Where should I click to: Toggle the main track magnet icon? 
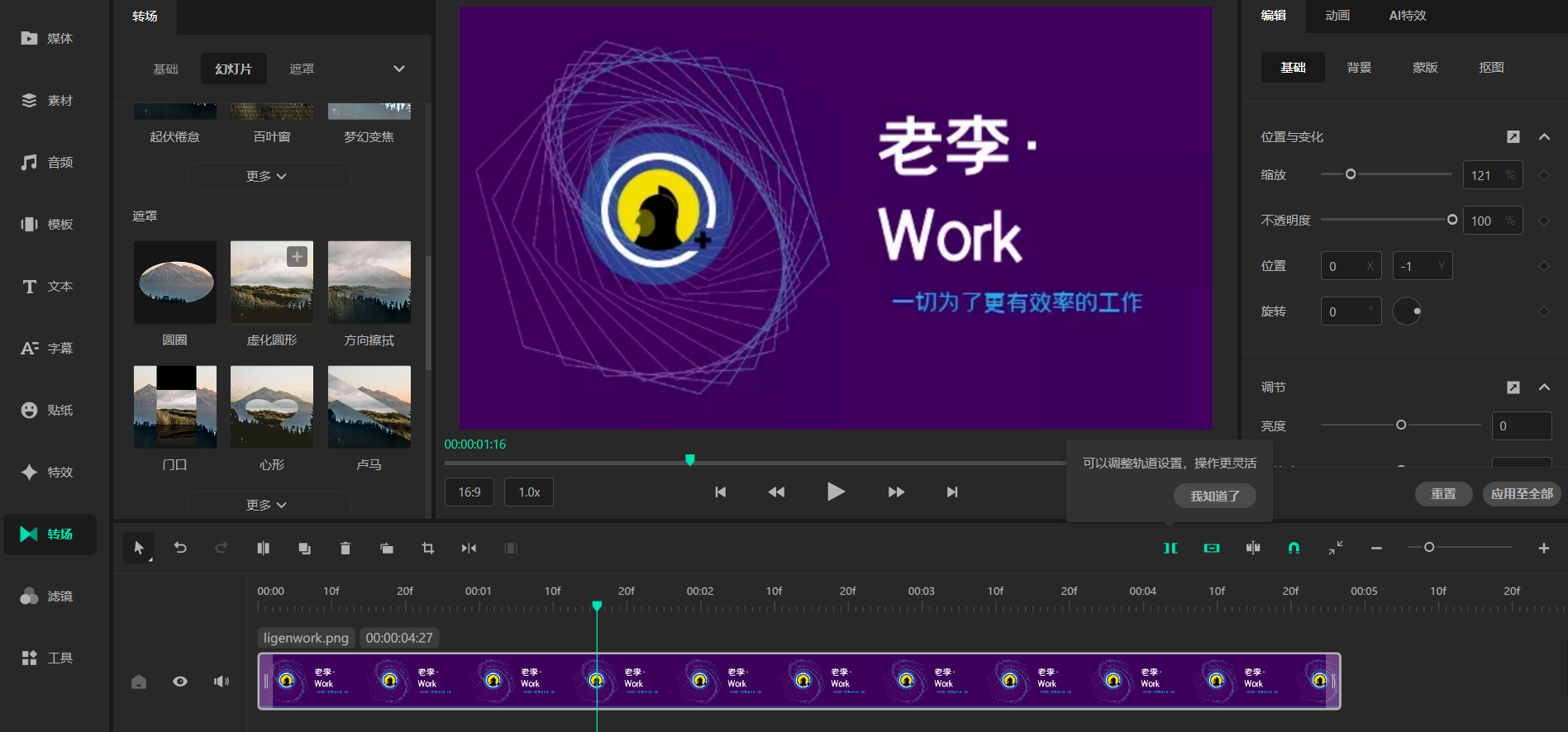coord(1170,548)
